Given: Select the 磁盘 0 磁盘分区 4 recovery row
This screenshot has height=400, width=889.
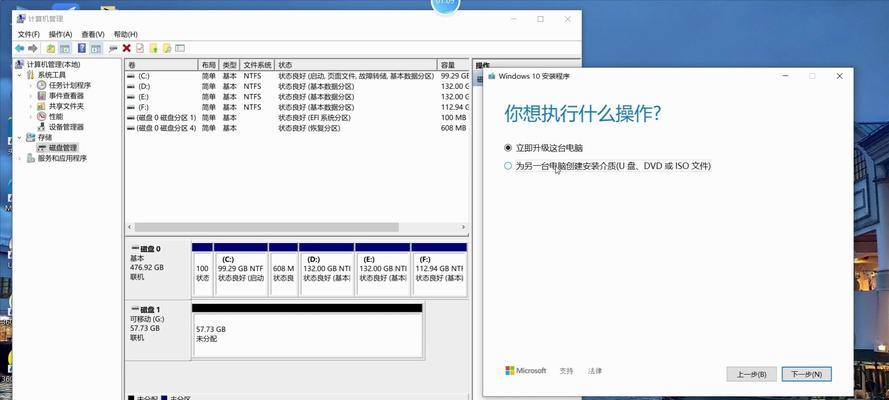Looking at the screenshot, I should point(298,128).
